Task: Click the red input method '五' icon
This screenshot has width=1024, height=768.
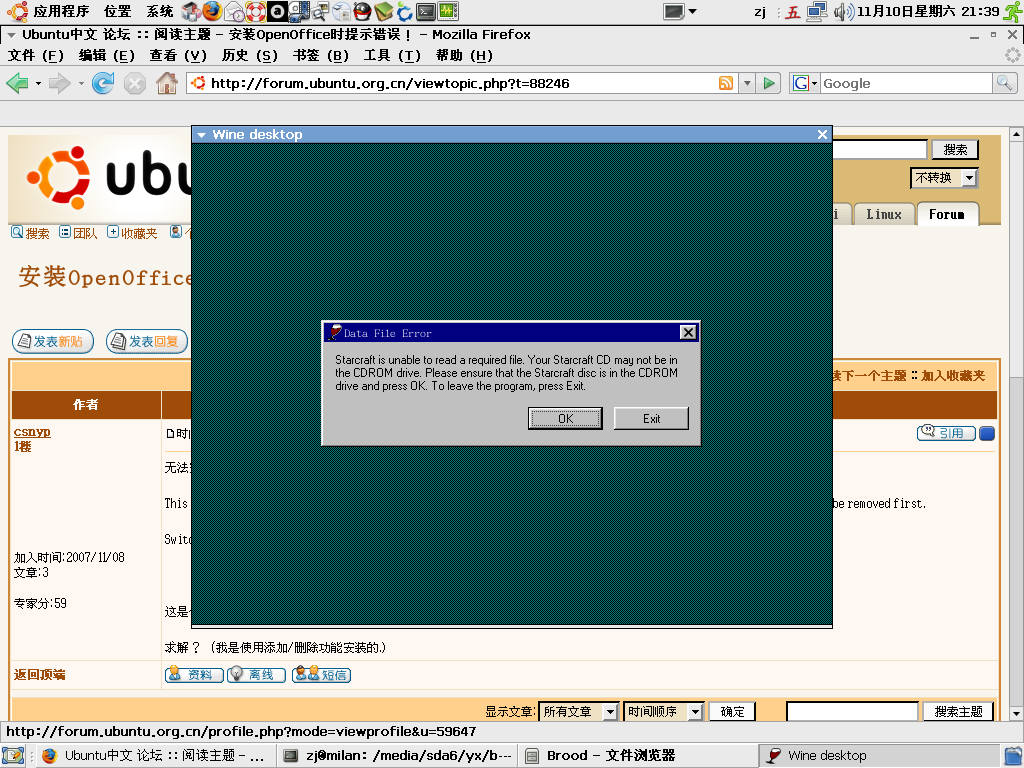Action: tap(793, 12)
